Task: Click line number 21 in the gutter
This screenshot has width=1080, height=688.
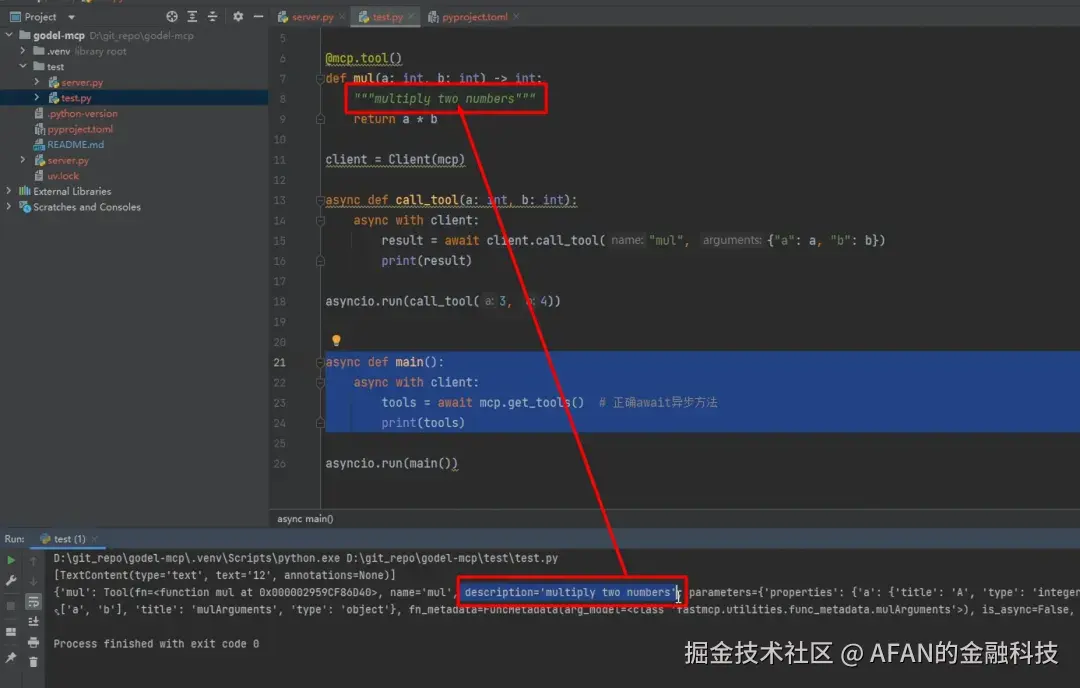Action: [x=279, y=362]
